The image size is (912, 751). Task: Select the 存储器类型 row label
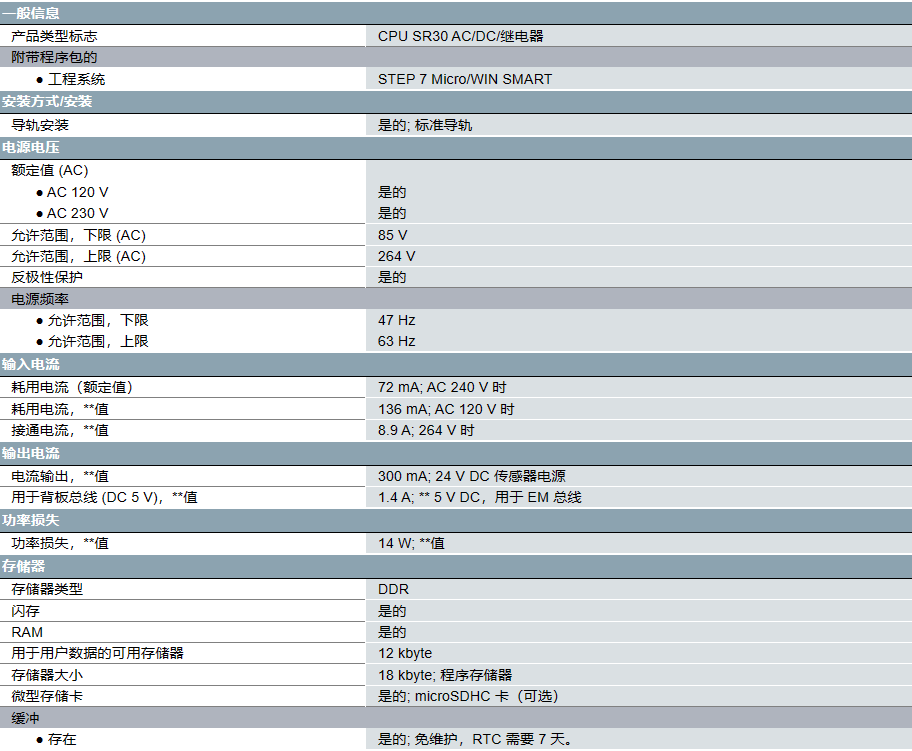point(47,589)
